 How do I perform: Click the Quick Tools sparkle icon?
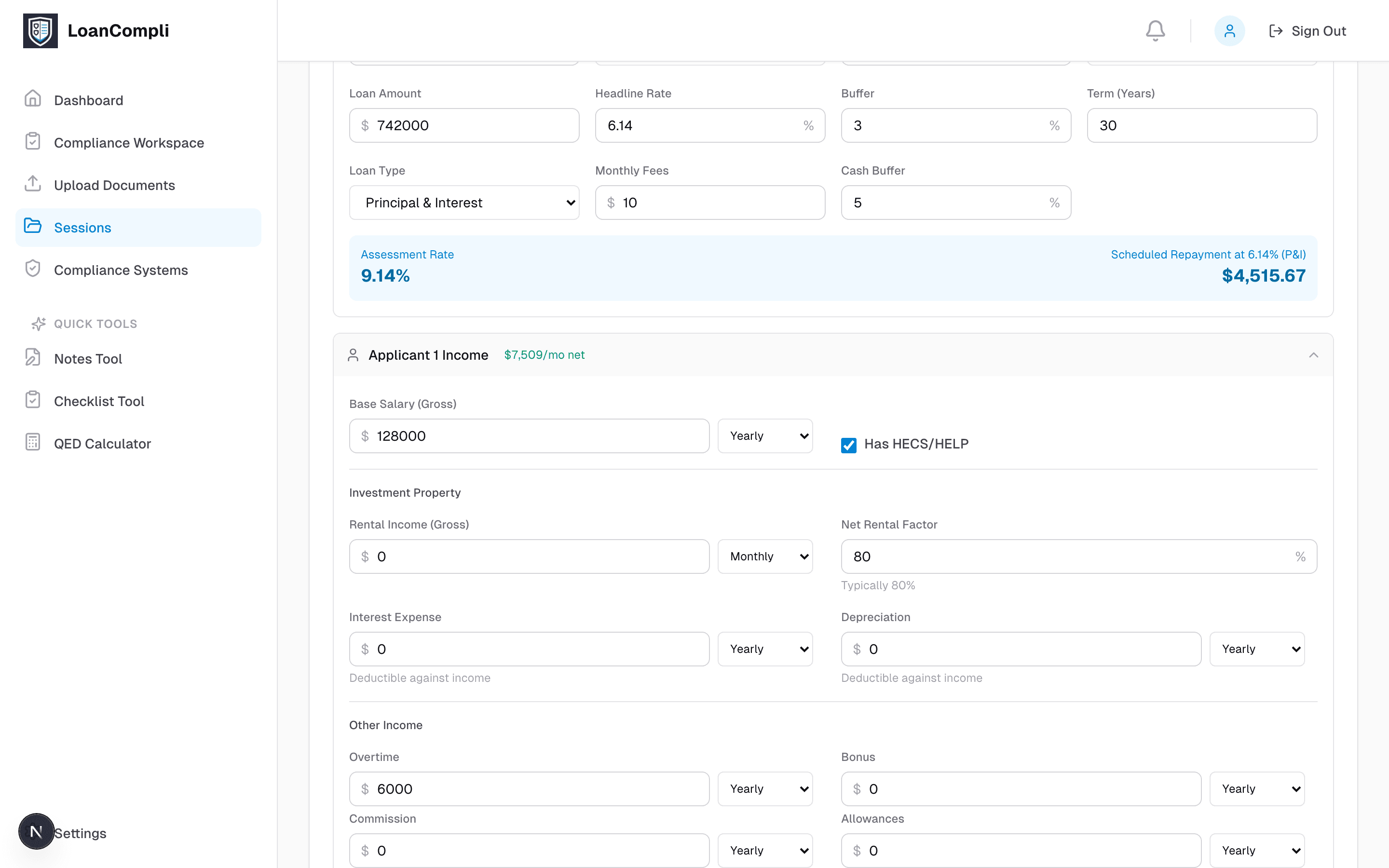(39, 324)
